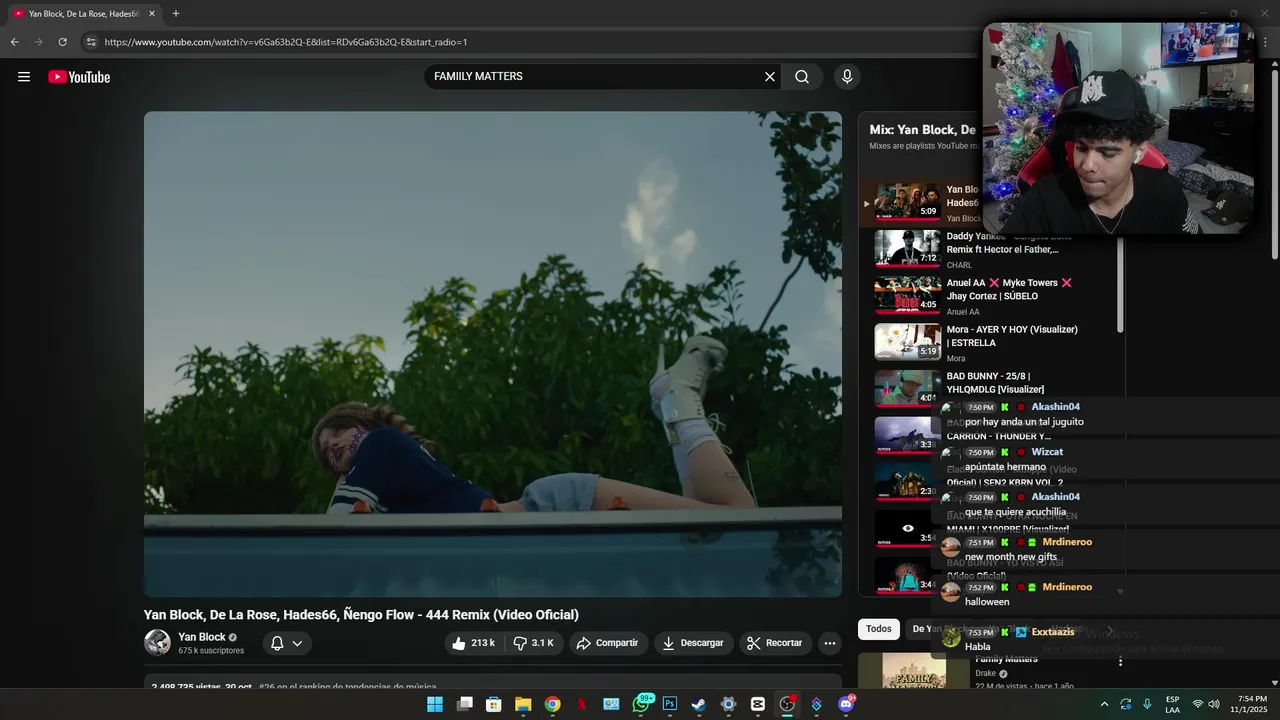Screen dimensions: 1280x720
Task: Switch to Google Chrome in the taskbar
Action: pyautogui.click(x=552, y=704)
